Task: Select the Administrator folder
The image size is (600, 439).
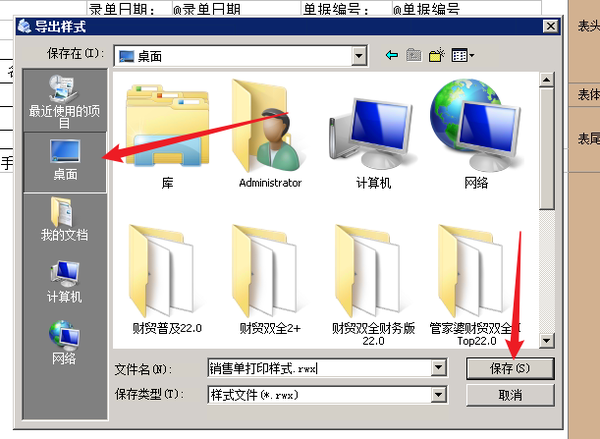Action: point(271,134)
